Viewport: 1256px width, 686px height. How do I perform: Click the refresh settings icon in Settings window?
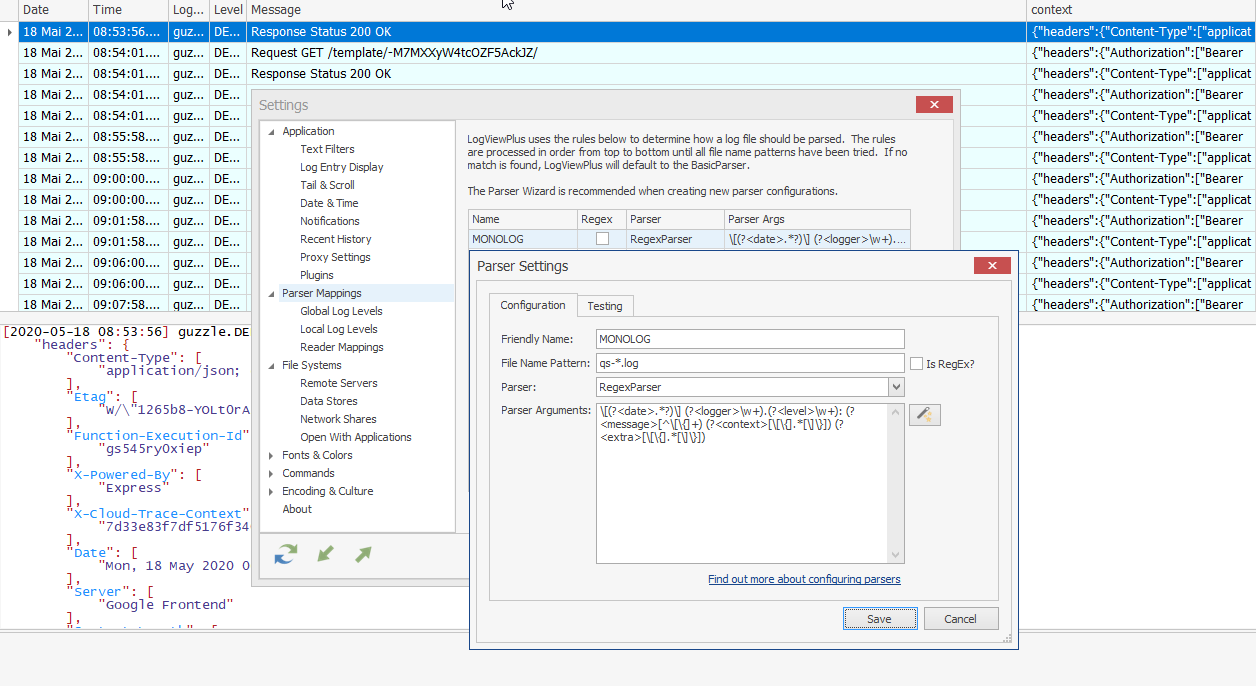tap(286, 554)
